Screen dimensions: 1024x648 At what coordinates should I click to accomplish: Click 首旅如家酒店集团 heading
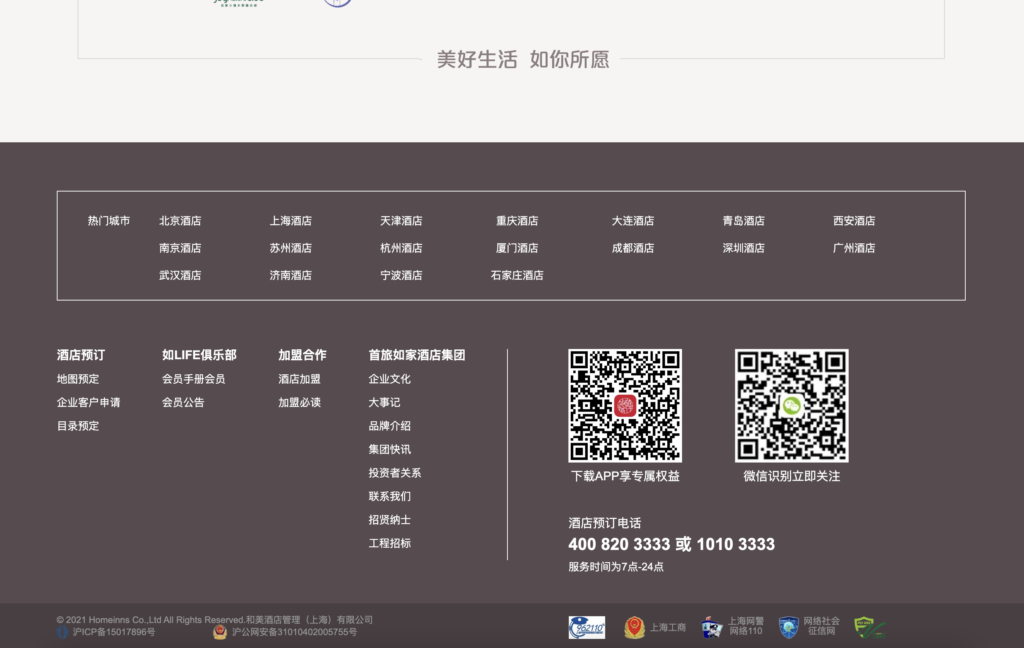[417, 355]
